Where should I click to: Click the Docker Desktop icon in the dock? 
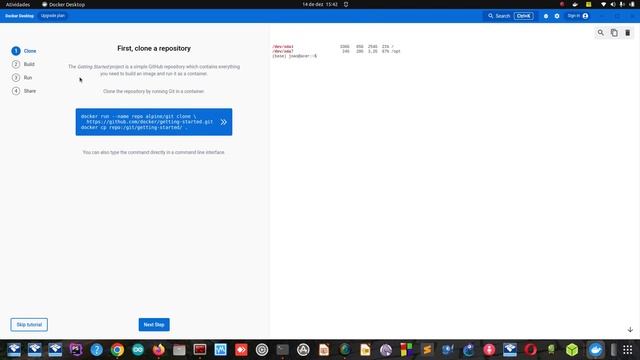[x=596, y=350]
